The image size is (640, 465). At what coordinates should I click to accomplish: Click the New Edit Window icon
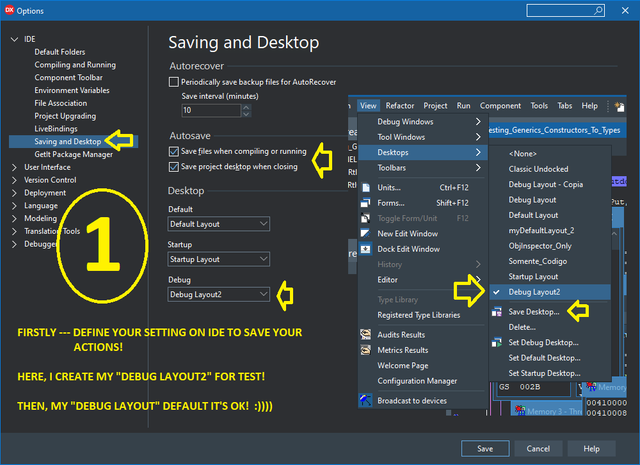pos(365,234)
